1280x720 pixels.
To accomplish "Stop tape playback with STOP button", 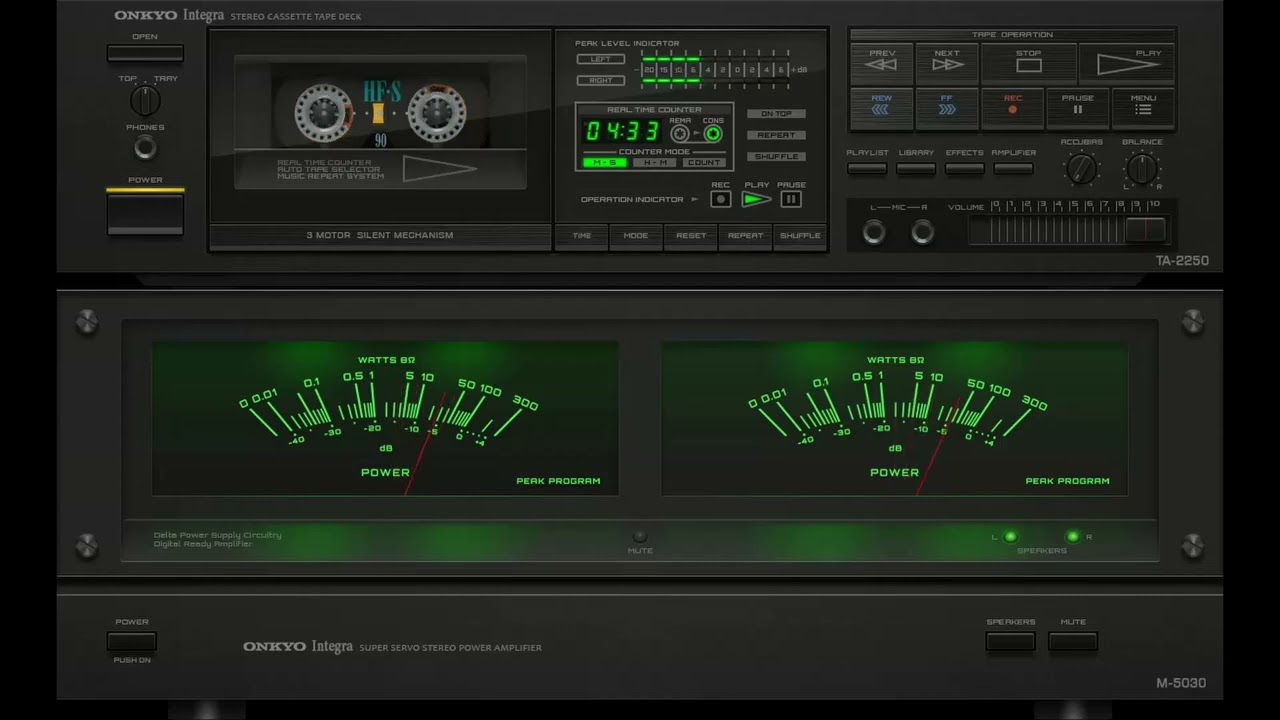I will [1028, 63].
